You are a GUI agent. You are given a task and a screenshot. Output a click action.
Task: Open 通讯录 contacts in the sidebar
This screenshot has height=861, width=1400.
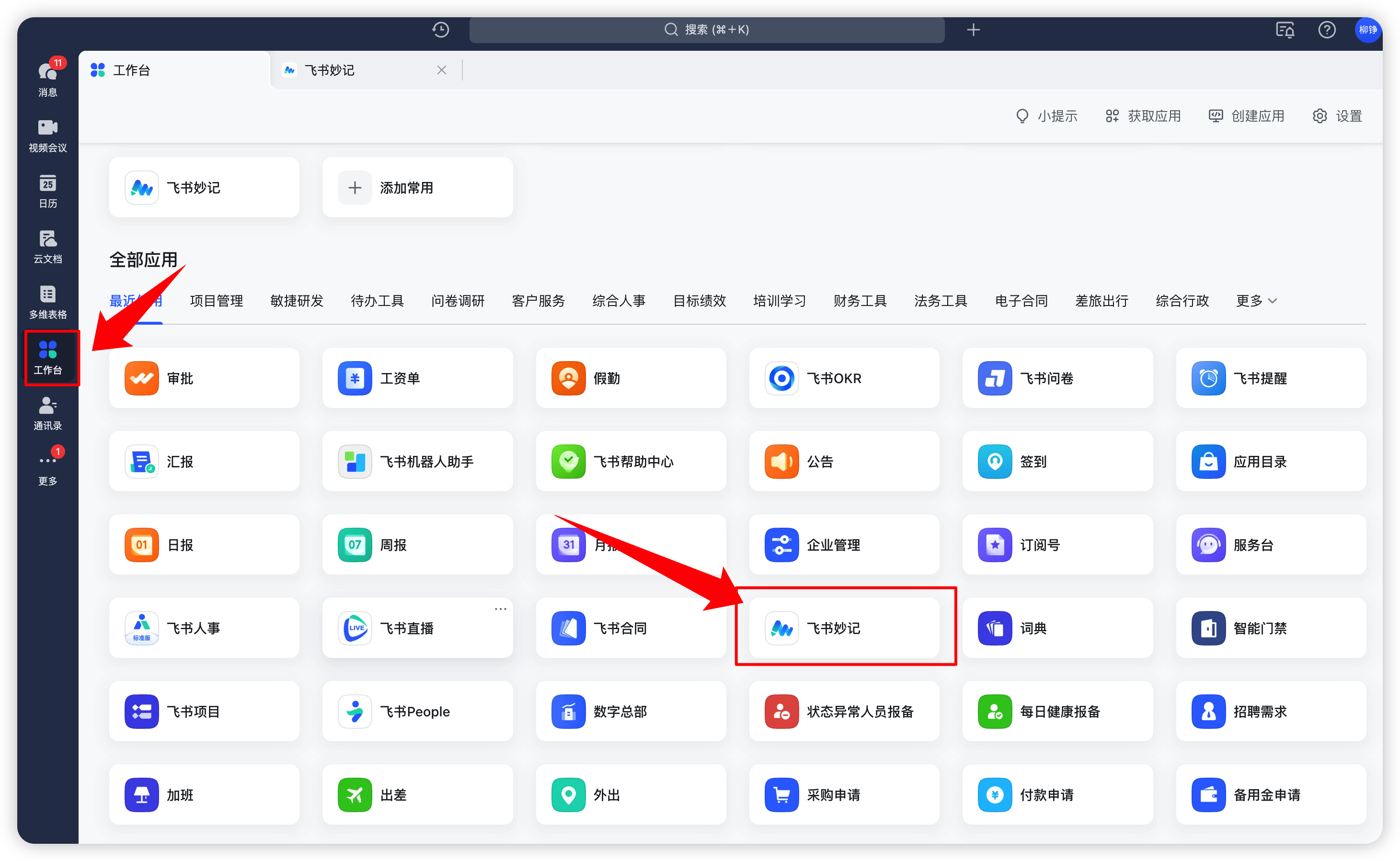click(48, 413)
